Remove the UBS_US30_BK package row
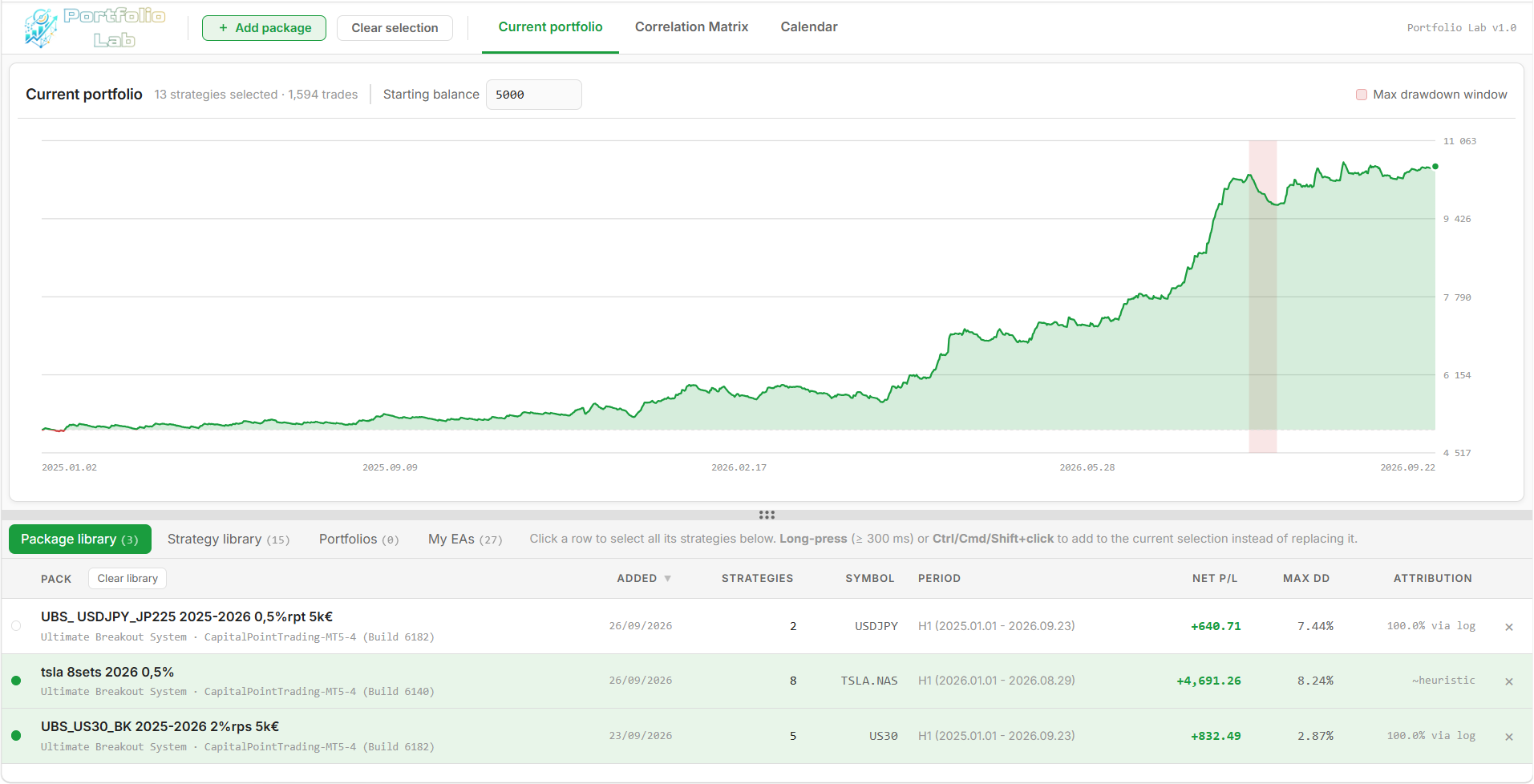 [x=1508, y=737]
